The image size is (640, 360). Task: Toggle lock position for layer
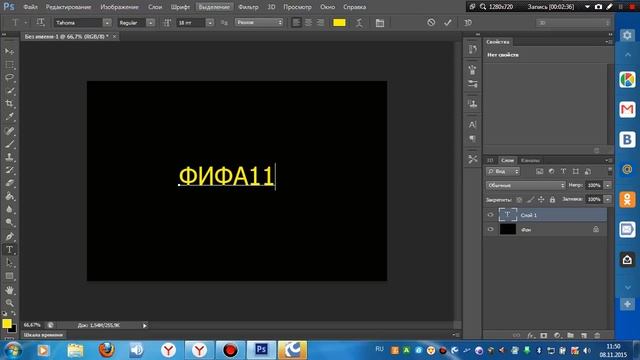[x=541, y=200]
